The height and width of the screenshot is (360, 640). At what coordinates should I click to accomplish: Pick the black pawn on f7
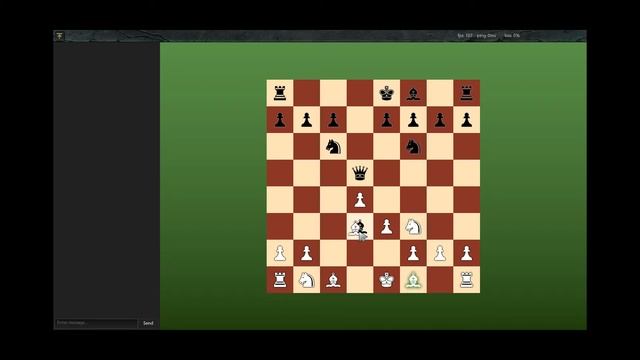[413, 120]
